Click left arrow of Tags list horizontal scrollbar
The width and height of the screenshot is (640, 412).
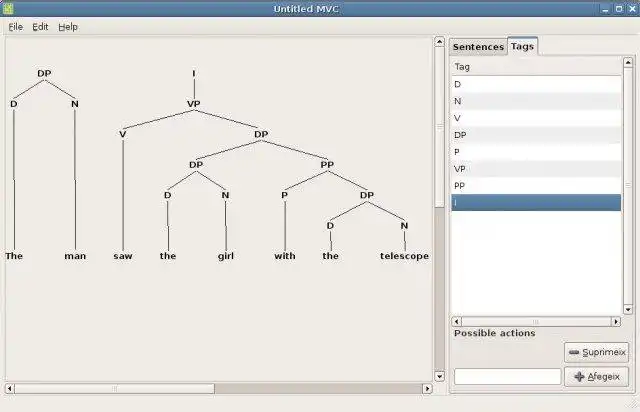coord(457,322)
